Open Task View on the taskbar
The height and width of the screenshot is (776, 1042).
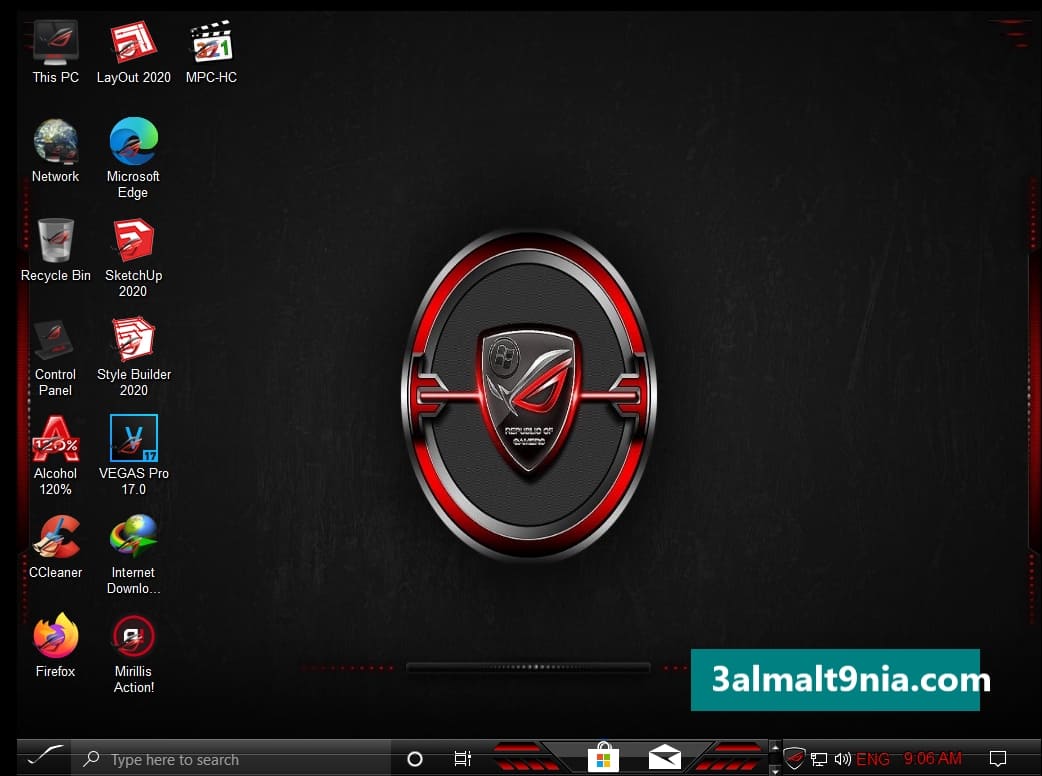point(463,758)
